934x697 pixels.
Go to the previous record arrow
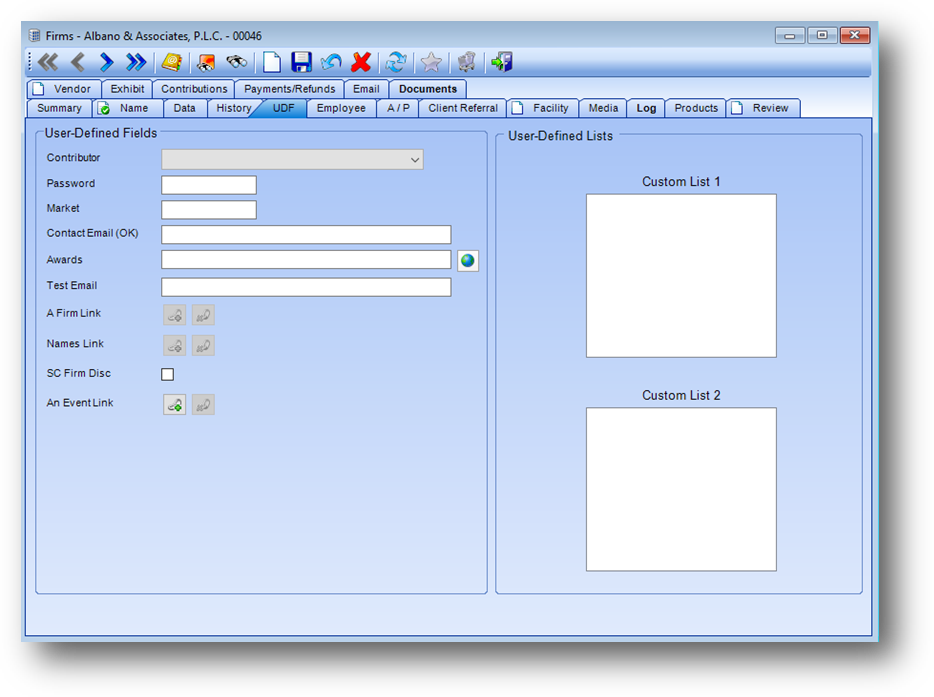click(77, 62)
